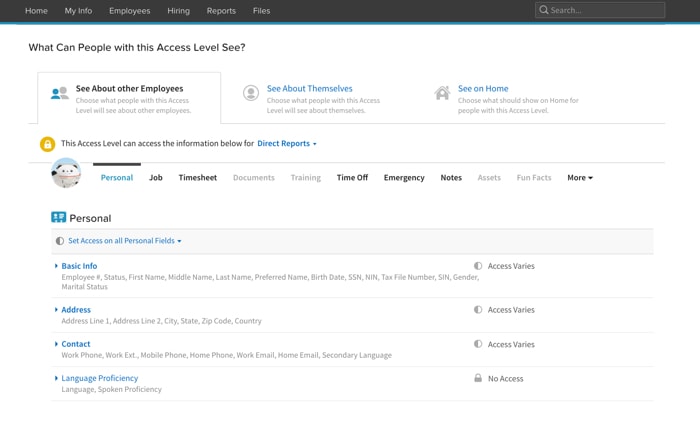
Task: Click the Personal section heading text
Action: (x=90, y=218)
